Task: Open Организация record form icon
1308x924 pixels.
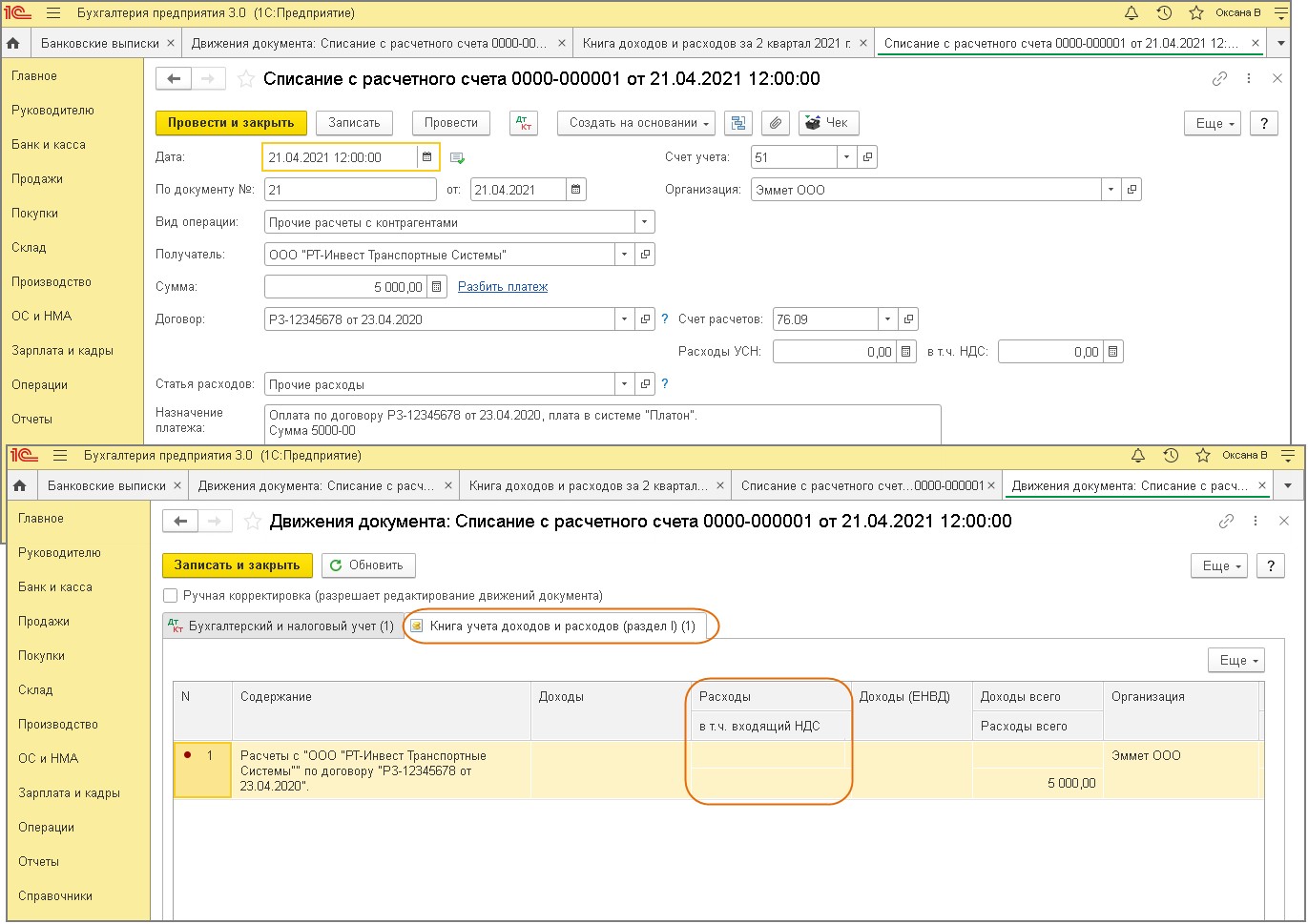Action: 1132,190
